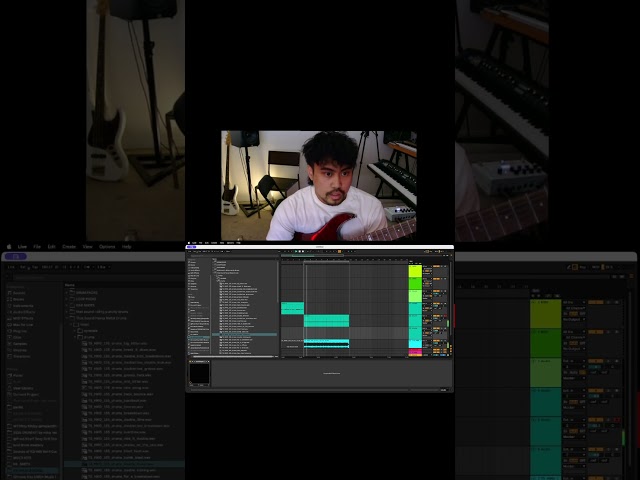Open the Help menu in the dimmed background menu bar

(127, 247)
